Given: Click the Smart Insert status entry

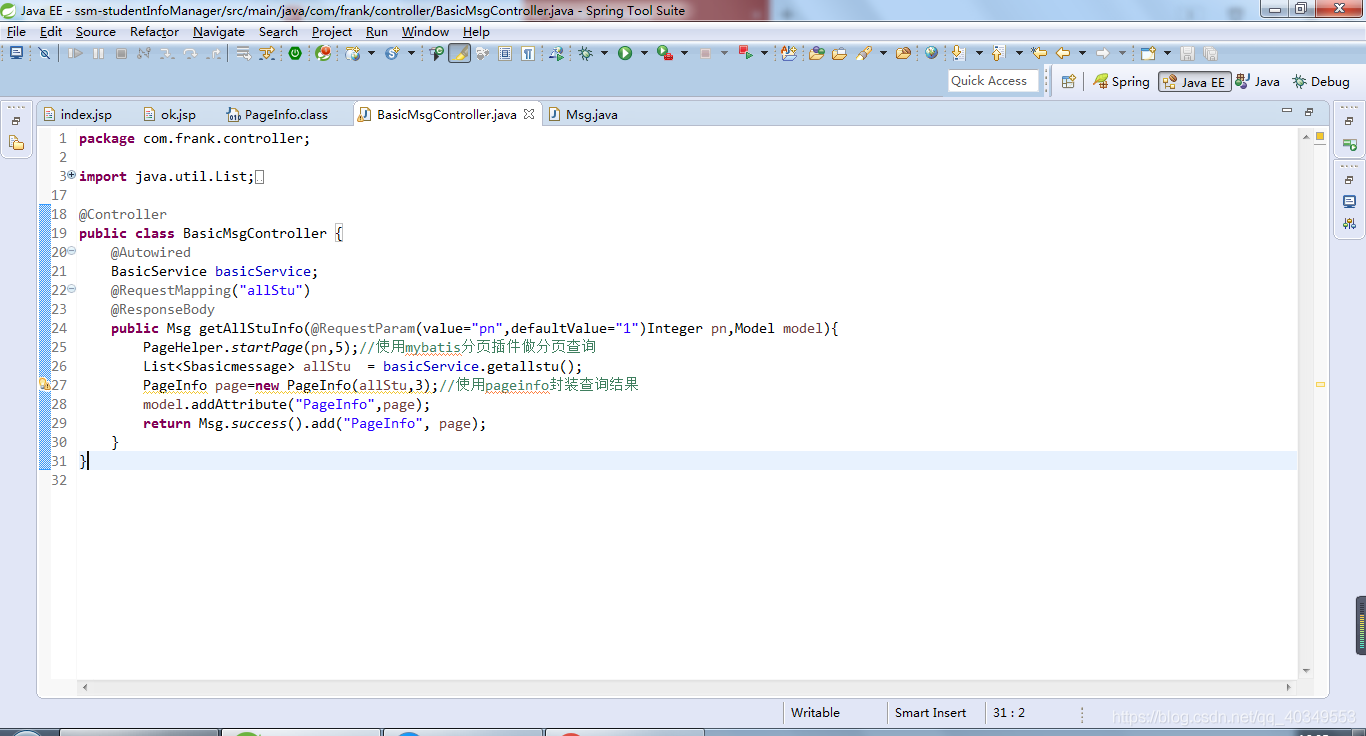Looking at the screenshot, I should pos(930,713).
